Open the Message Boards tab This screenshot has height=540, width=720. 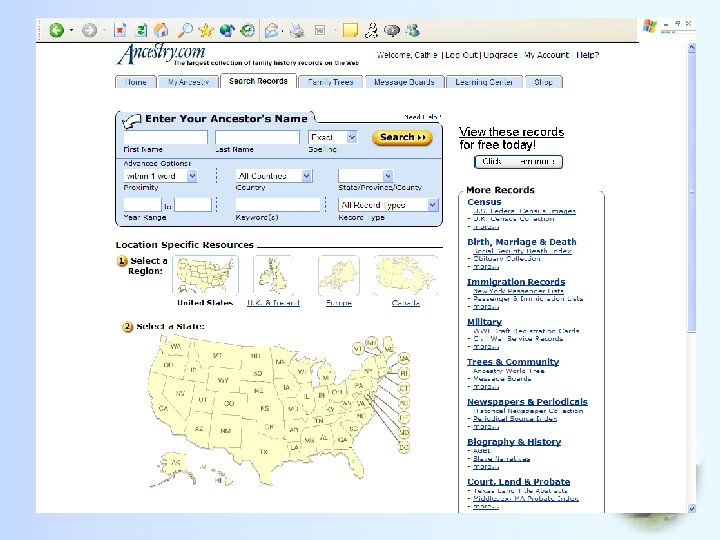[404, 82]
